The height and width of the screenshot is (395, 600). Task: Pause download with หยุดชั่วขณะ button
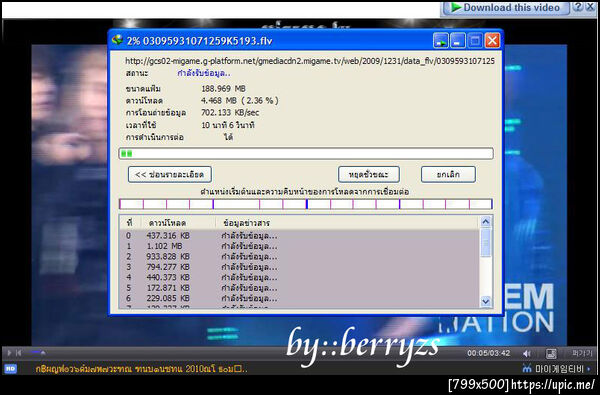pyautogui.click(x=369, y=175)
